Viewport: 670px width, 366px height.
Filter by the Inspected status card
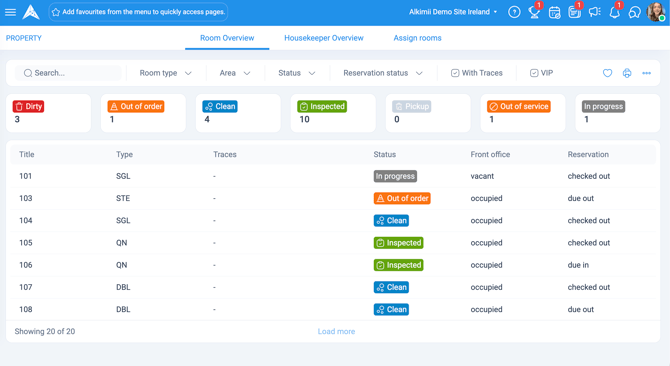(x=333, y=113)
